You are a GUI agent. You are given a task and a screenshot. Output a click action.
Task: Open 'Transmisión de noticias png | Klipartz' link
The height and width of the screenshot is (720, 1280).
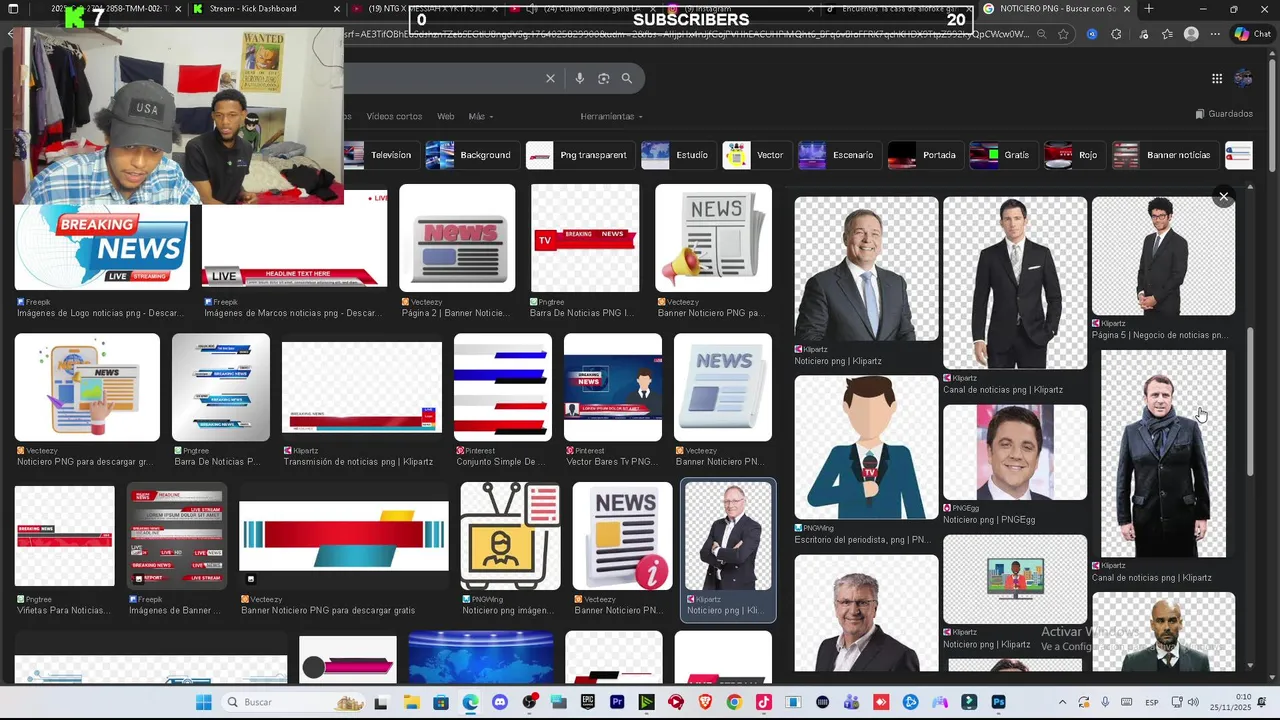click(358, 462)
